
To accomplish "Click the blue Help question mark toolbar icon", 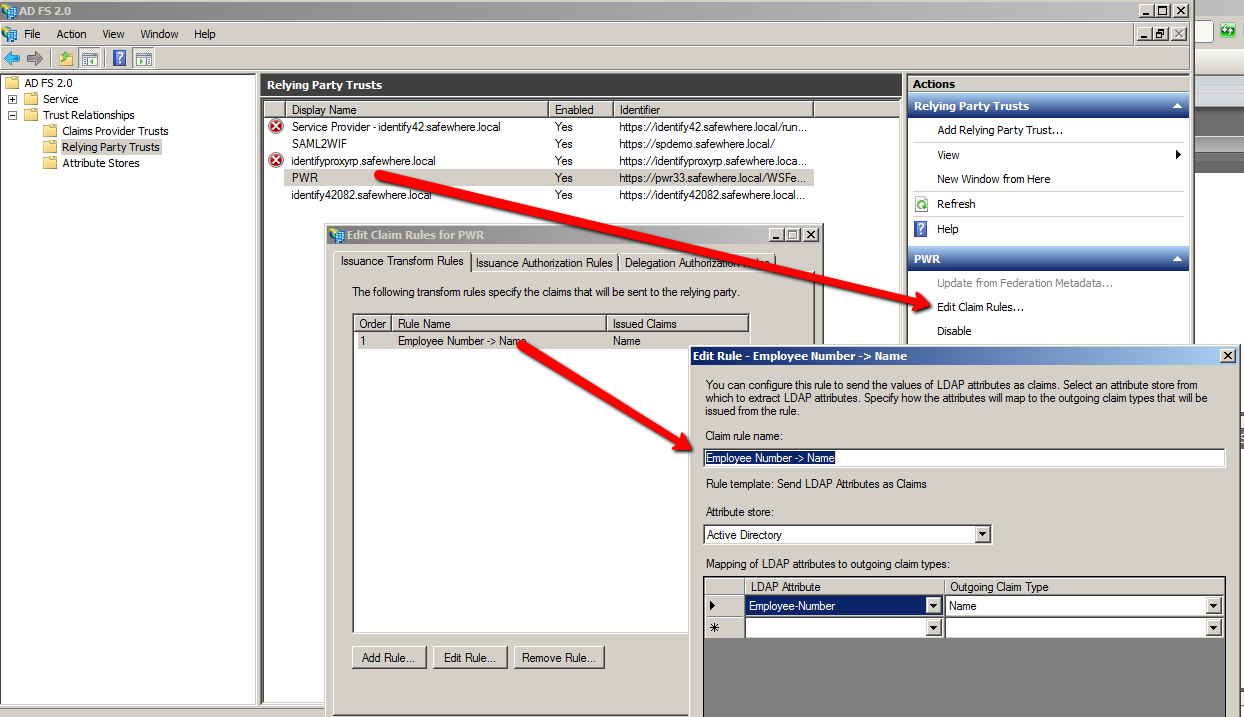I will pos(119,58).
